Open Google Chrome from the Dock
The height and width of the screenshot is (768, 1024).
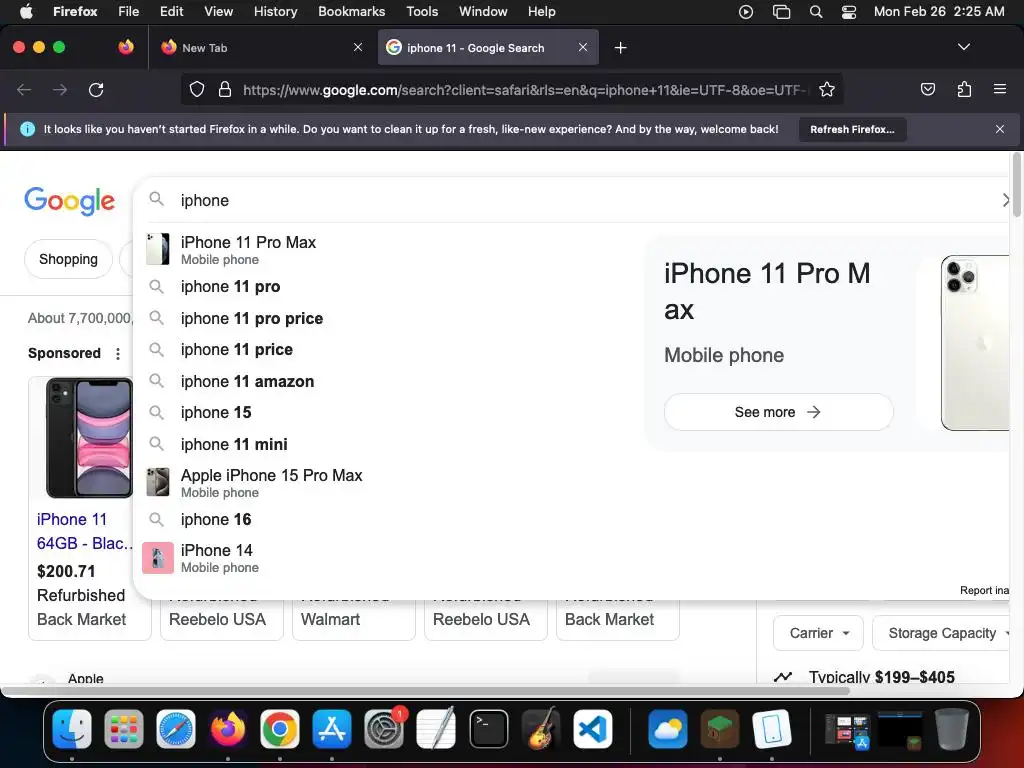(x=280, y=729)
